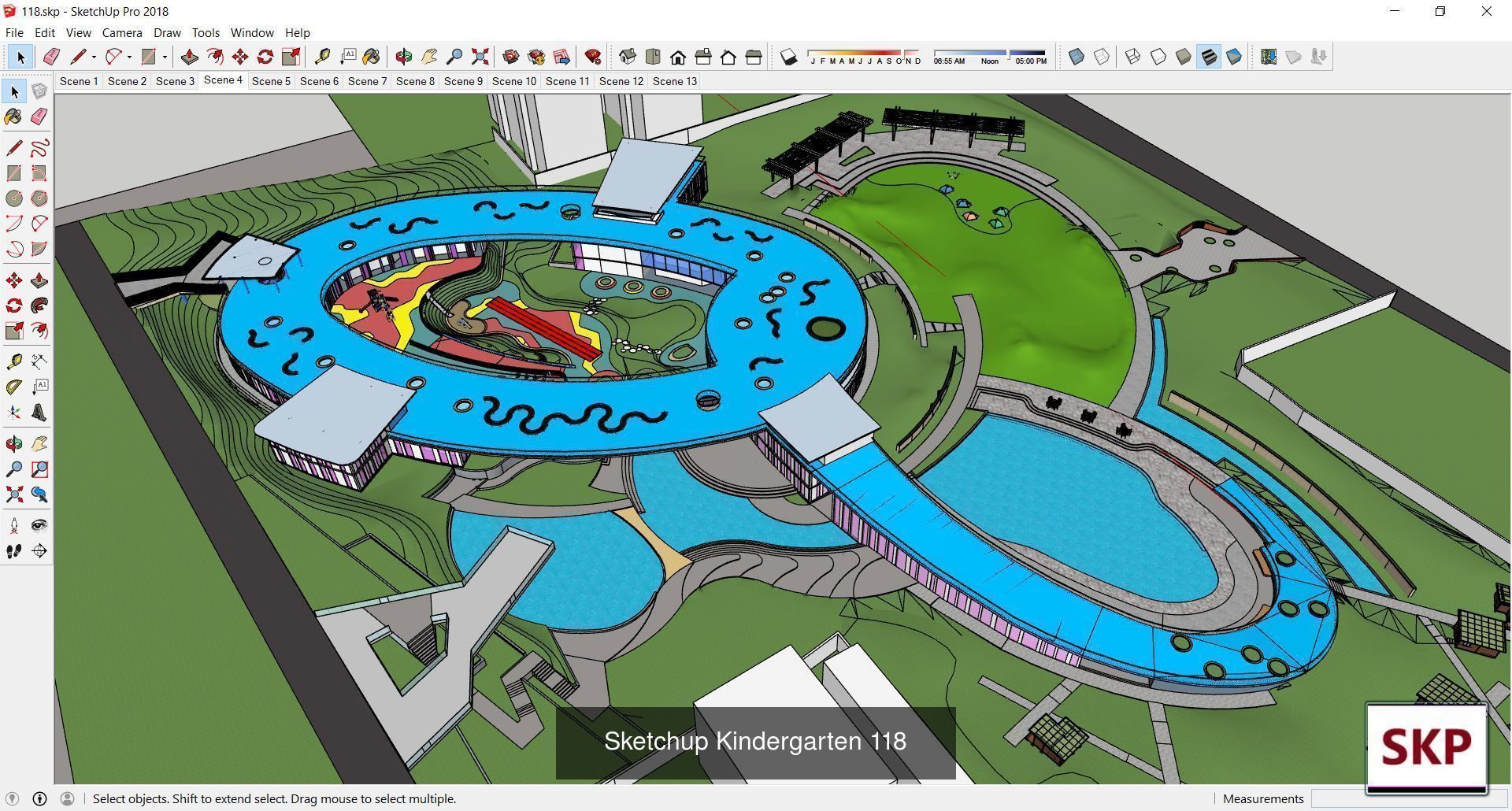
Task: Open the Camera menu
Action: pos(122,32)
